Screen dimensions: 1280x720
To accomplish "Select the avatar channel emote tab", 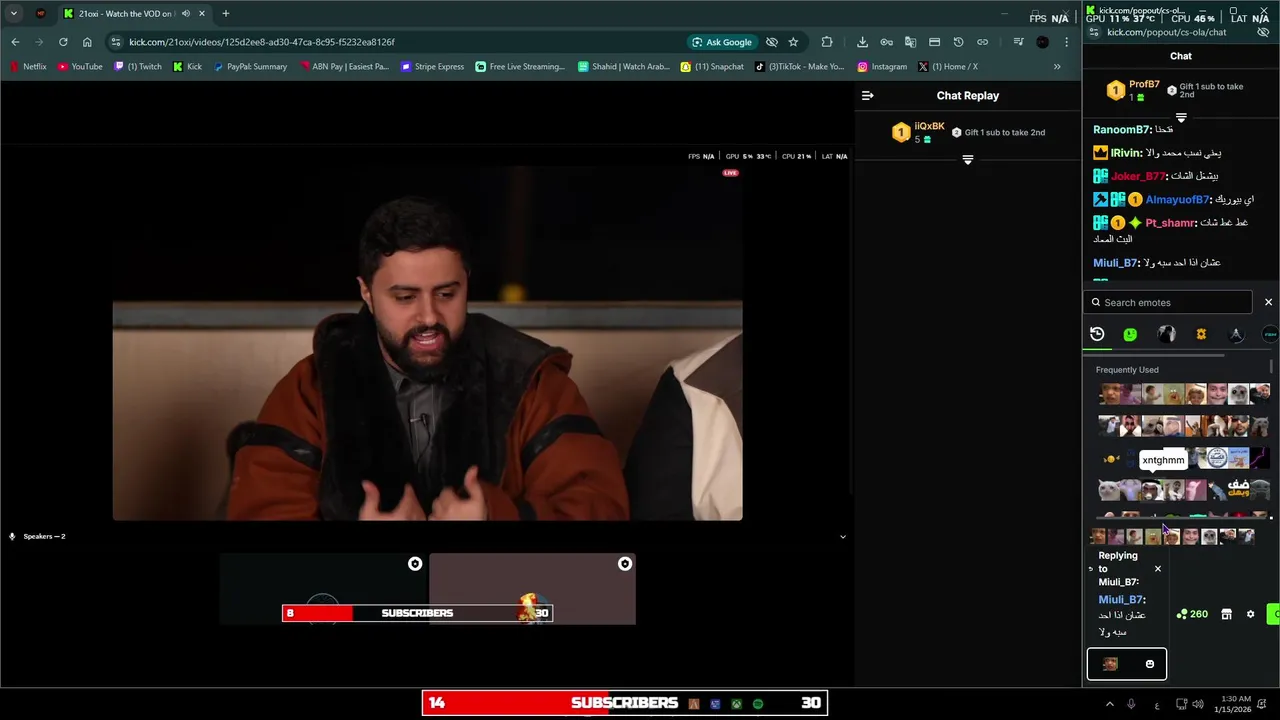I will coord(1166,334).
